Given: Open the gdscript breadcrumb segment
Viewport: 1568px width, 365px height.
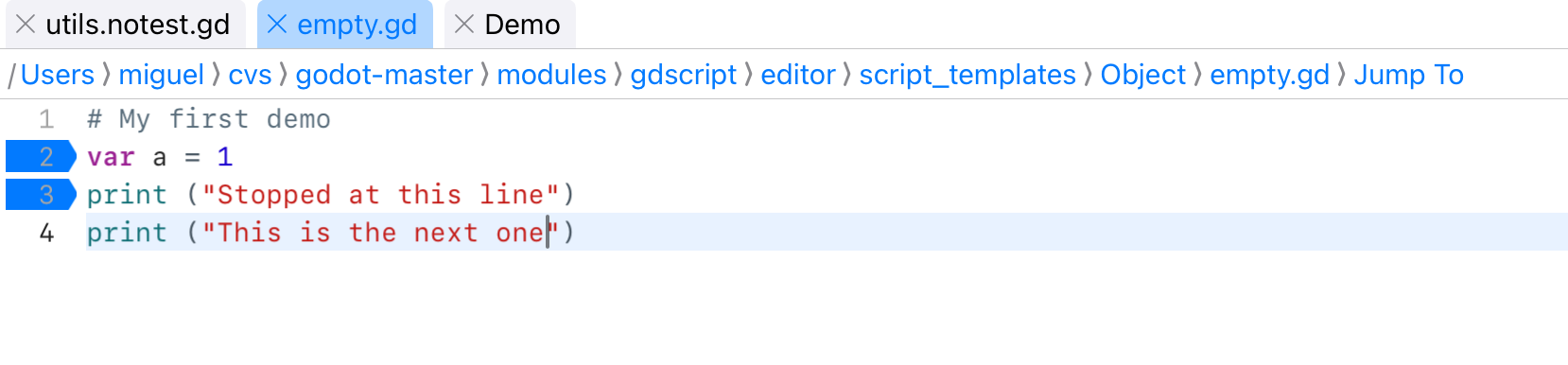Looking at the screenshot, I should [x=683, y=75].
